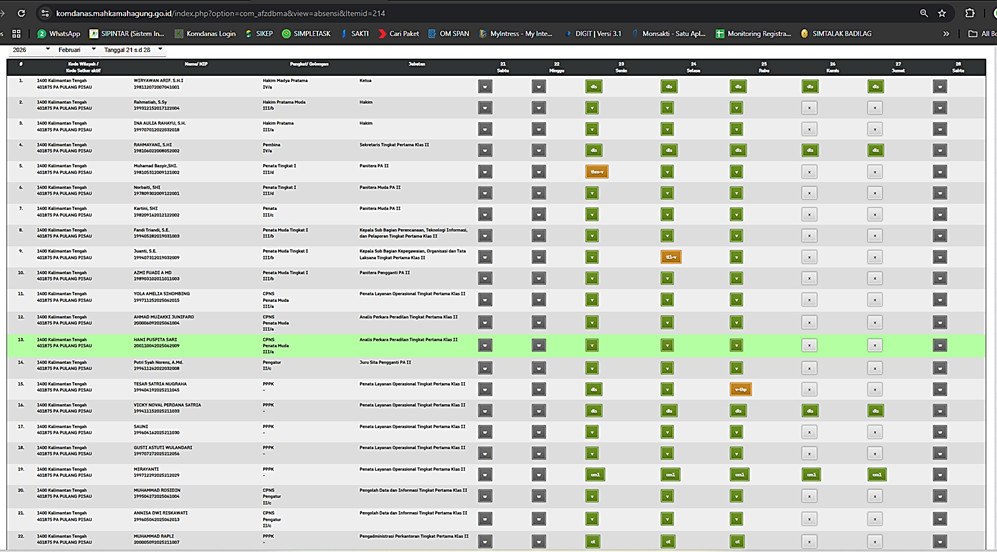Open the WhatsApp bookmark

[x=58, y=33]
